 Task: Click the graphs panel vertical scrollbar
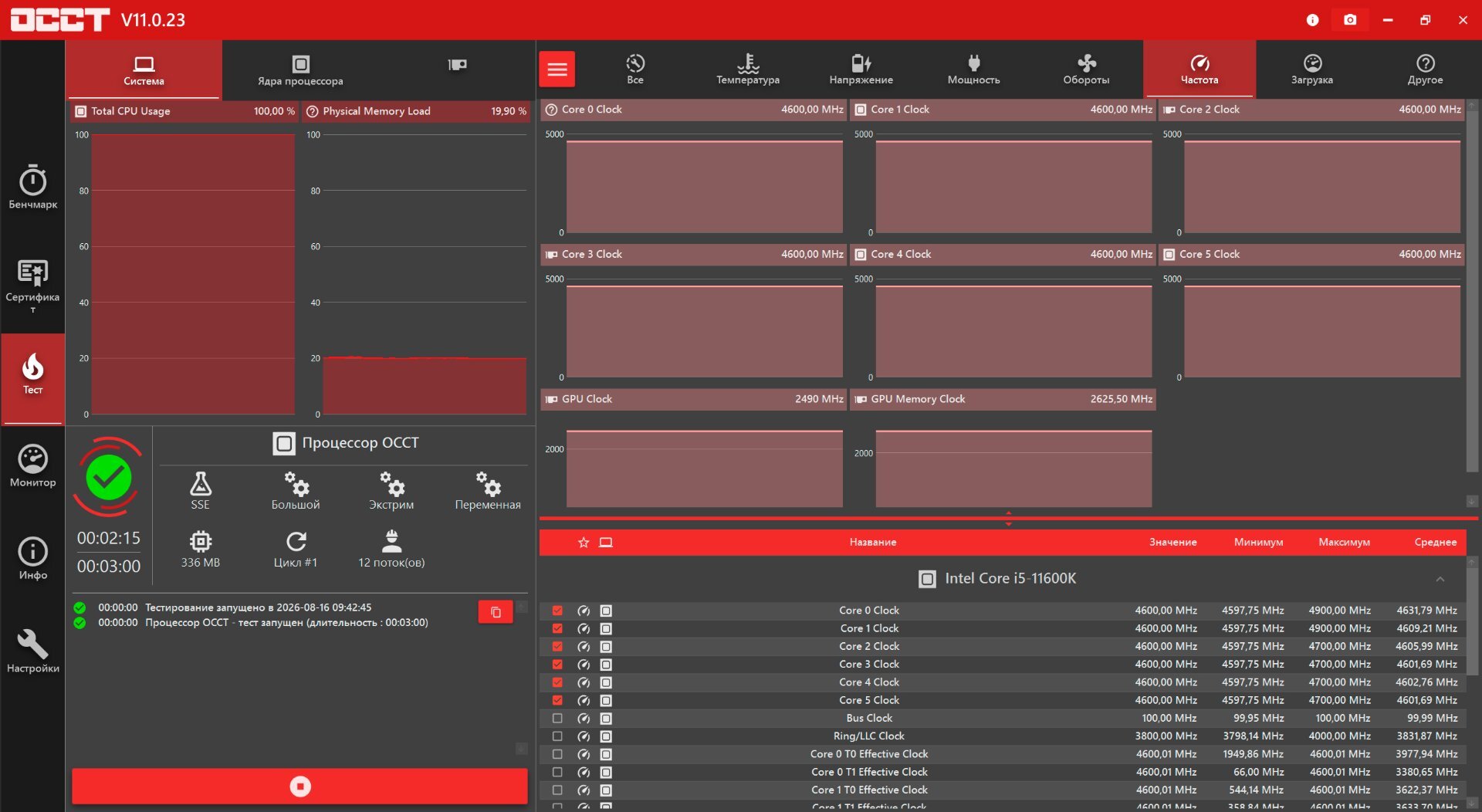tap(1472, 292)
